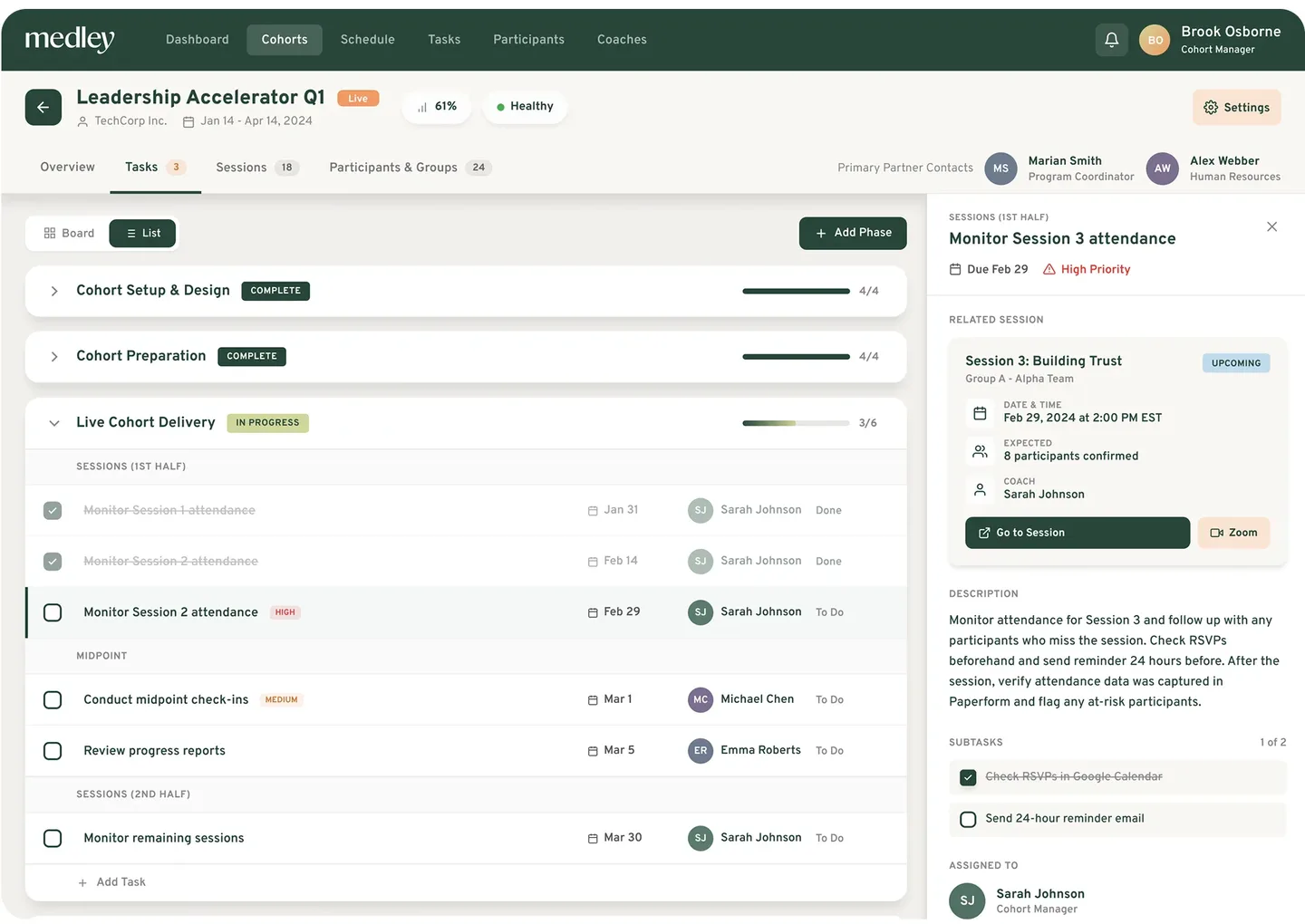
Task: Click Add Phase button
Action: point(853,233)
